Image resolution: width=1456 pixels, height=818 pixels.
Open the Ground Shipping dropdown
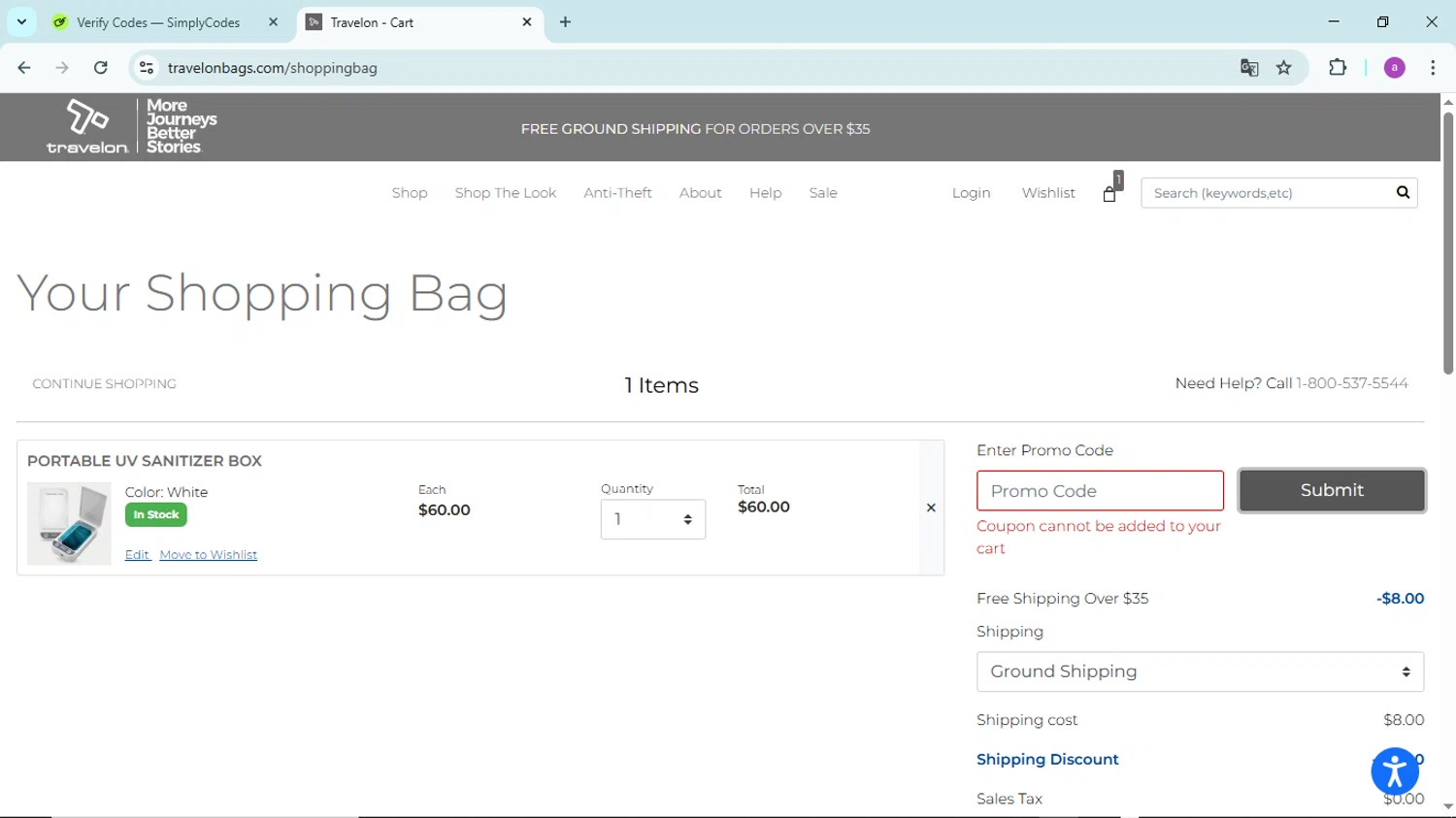point(1200,671)
